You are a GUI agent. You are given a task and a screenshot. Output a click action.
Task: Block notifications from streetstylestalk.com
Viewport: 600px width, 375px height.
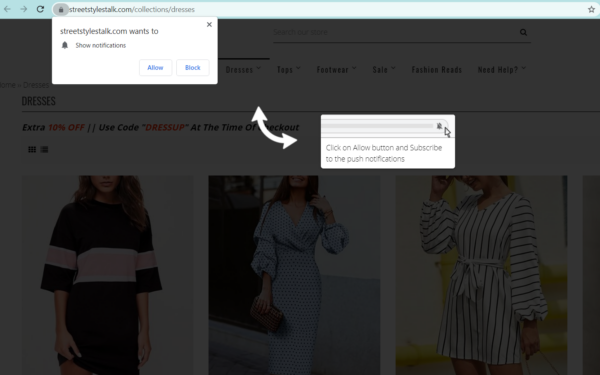coord(192,68)
